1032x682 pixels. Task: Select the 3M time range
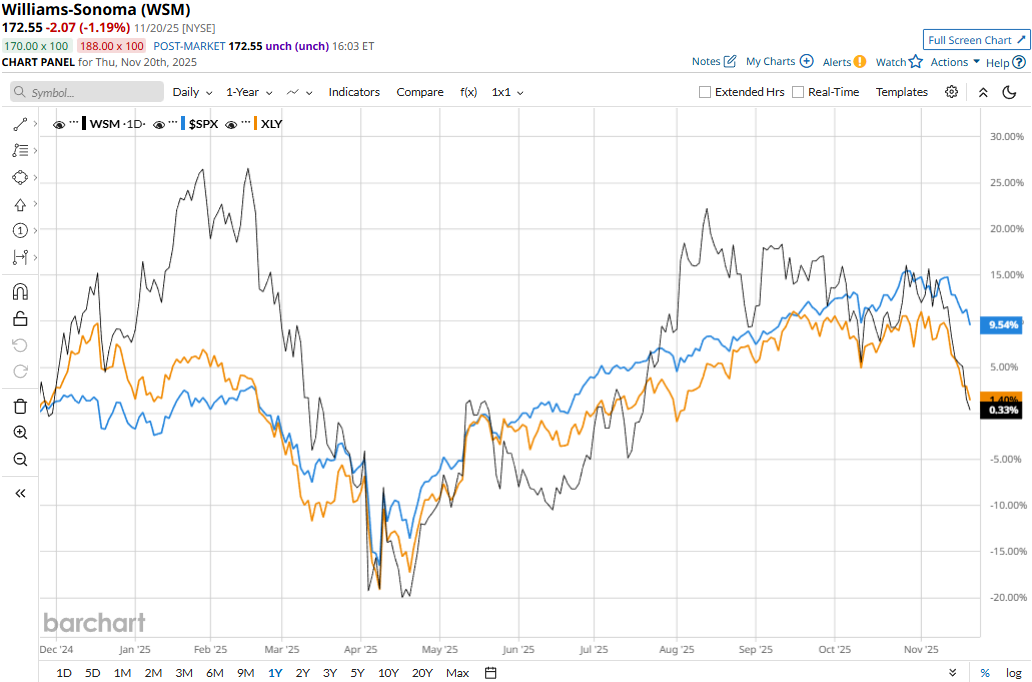coord(184,673)
